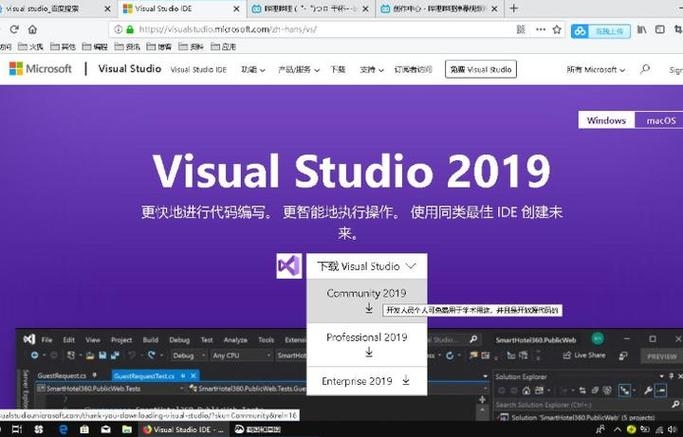Screen dimensions: 683x437
Task: Reload the current page
Action: click(14, 30)
